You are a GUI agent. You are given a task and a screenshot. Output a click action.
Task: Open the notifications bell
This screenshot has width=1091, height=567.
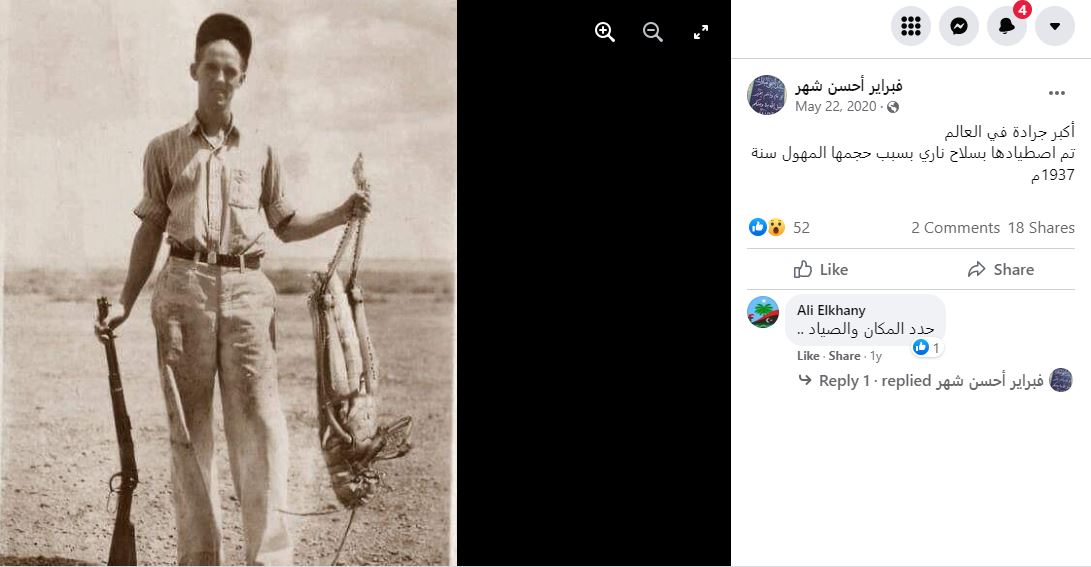1006,26
